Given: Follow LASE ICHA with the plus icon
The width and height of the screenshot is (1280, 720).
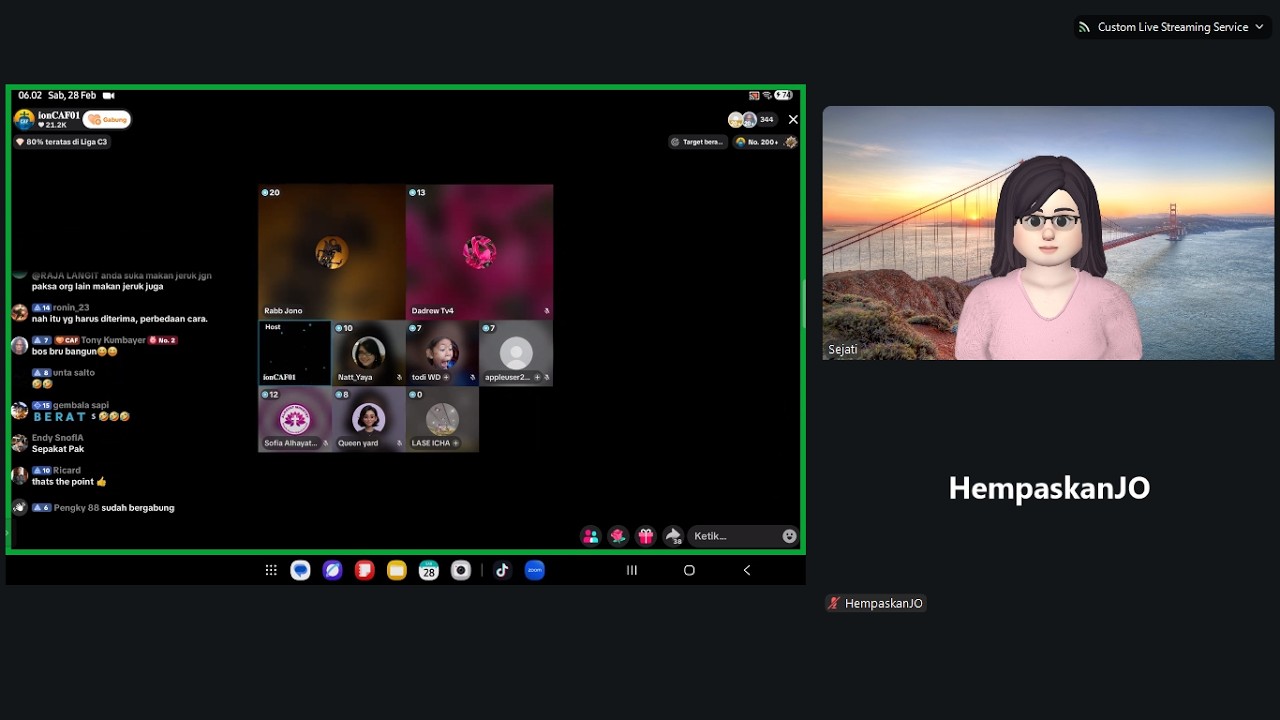Looking at the screenshot, I should point(456,443).
